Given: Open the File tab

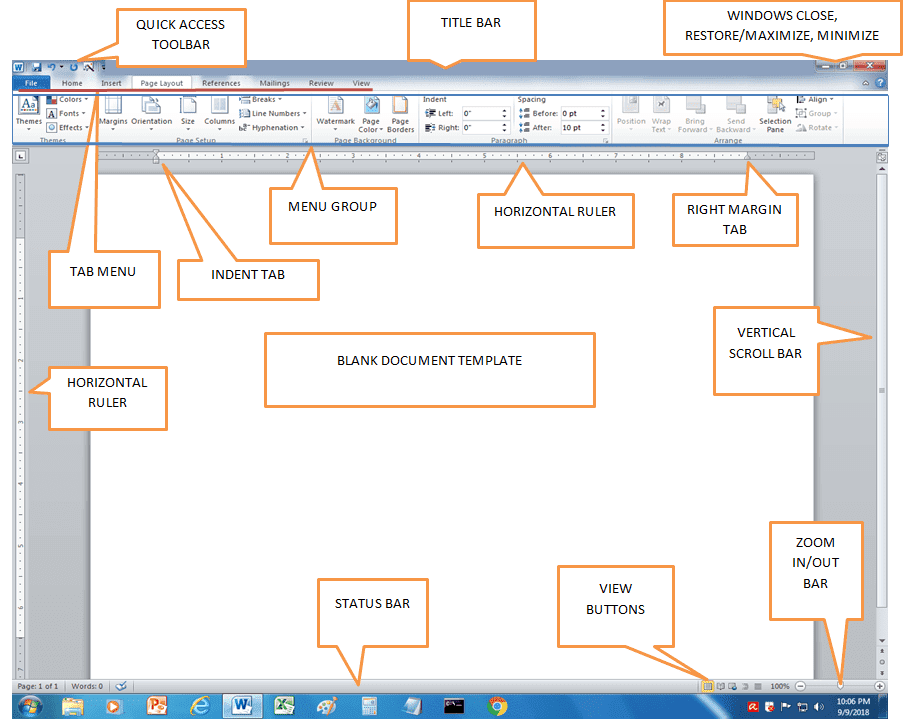Looking at the screenshot, I should (x=31, y=83).
